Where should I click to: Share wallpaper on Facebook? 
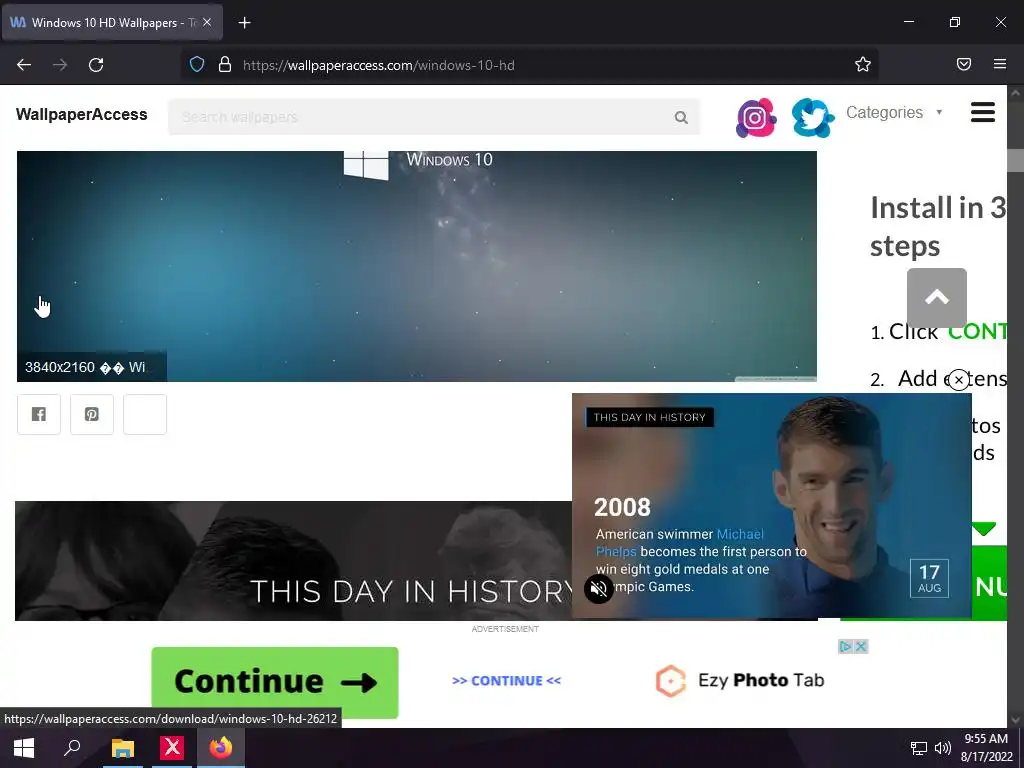coord(39,414)
